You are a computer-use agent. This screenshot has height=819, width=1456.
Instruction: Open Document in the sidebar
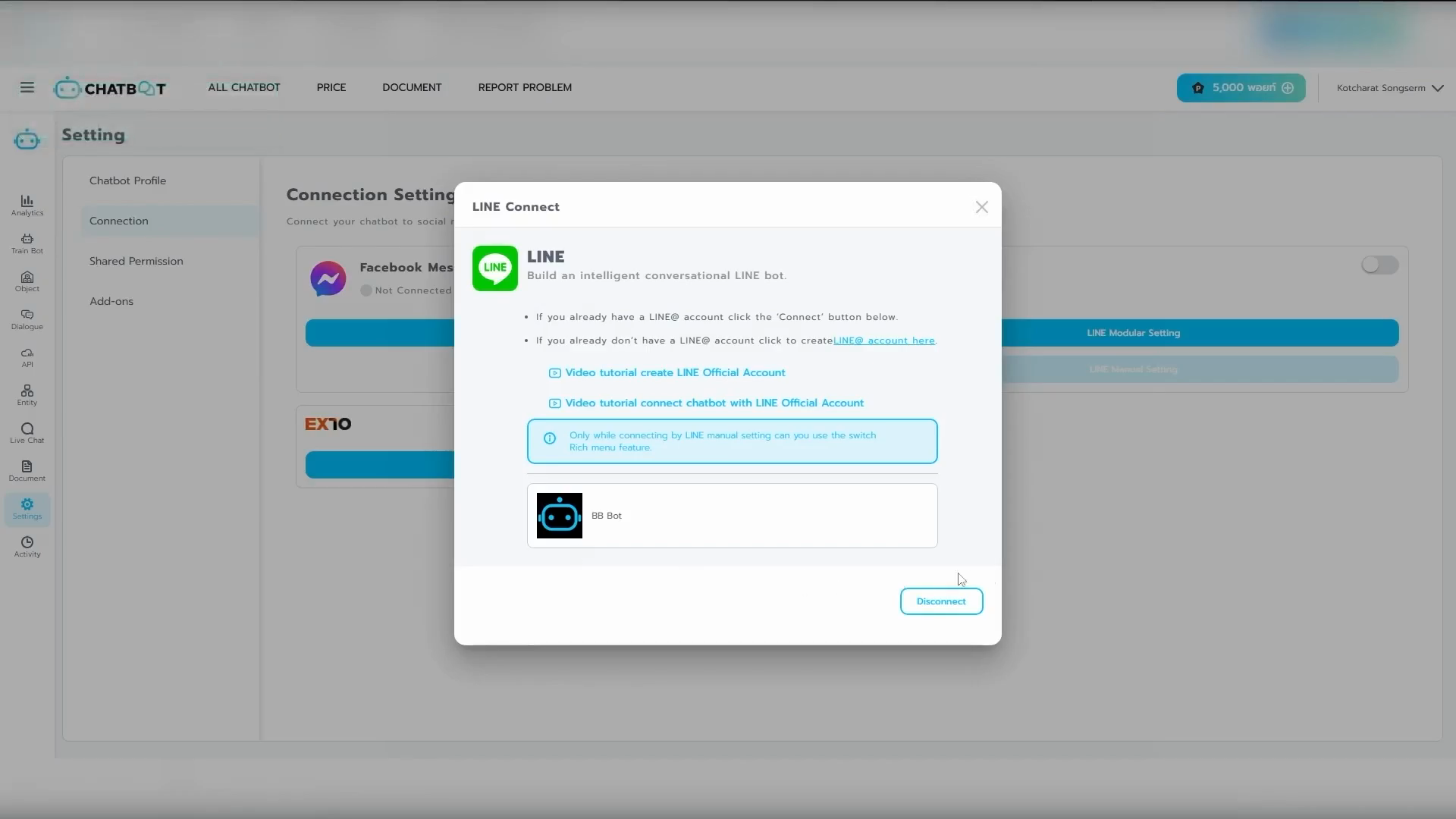coord(27,470)
